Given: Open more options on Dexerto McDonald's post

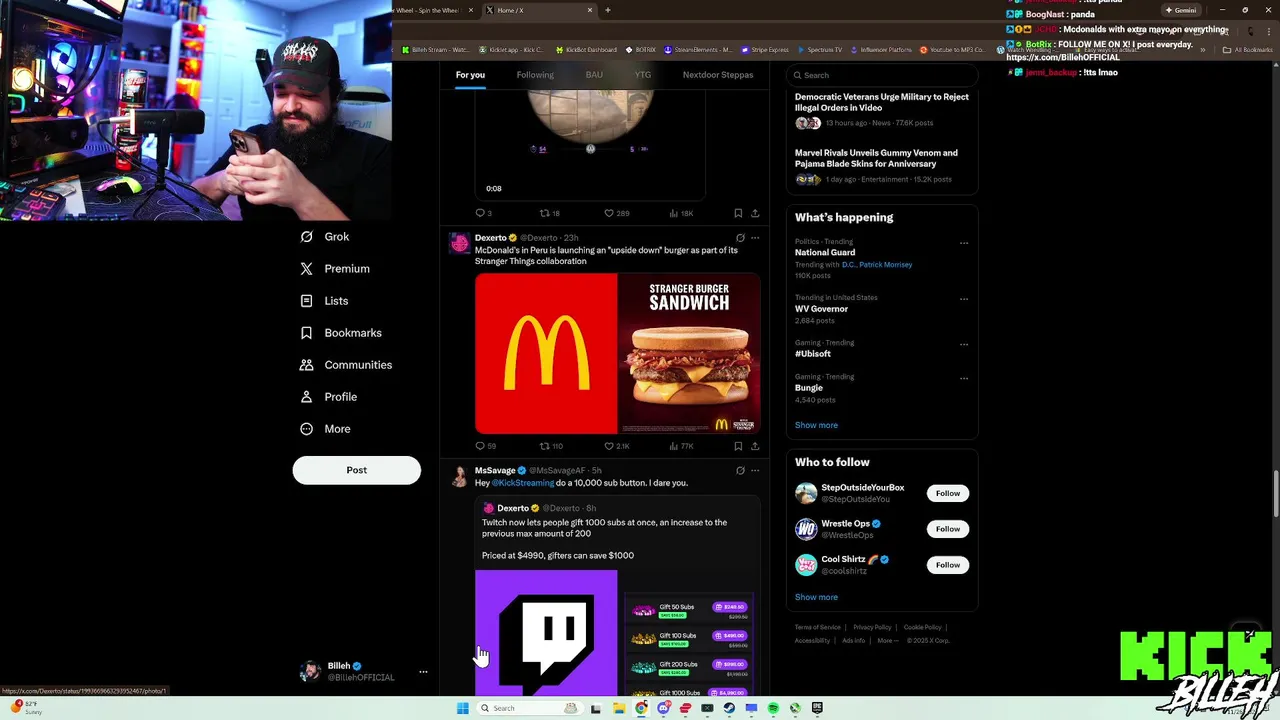Looking at the screenshot, I should coord(755,238).
